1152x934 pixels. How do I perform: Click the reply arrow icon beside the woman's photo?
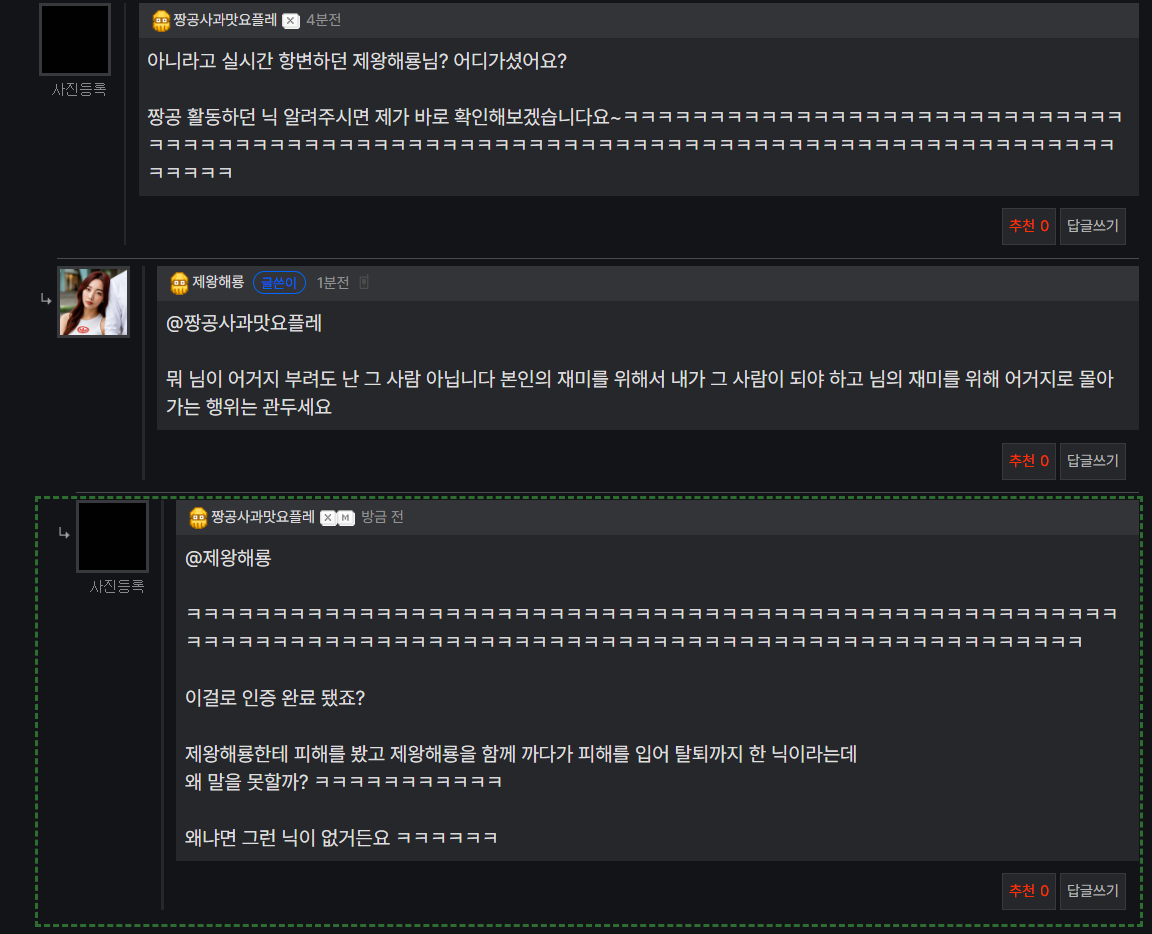pyautogui.click(x=46, y=299)
